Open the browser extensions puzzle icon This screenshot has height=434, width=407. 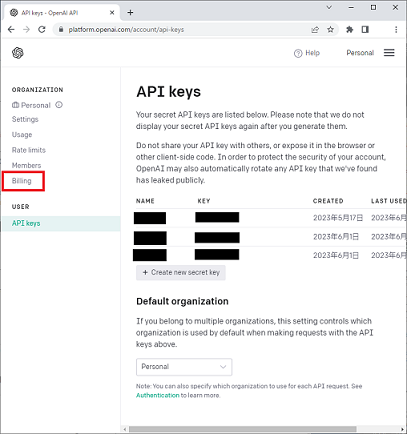(x=350, y=30)
